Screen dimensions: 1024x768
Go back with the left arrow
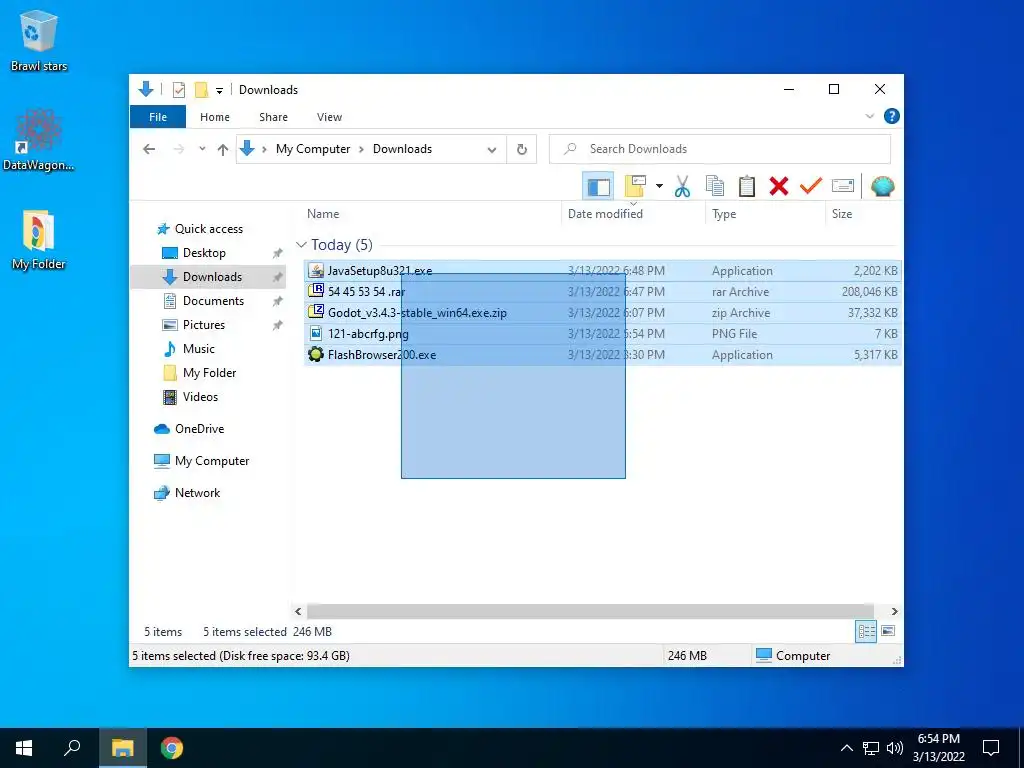[x=149, y=149]
